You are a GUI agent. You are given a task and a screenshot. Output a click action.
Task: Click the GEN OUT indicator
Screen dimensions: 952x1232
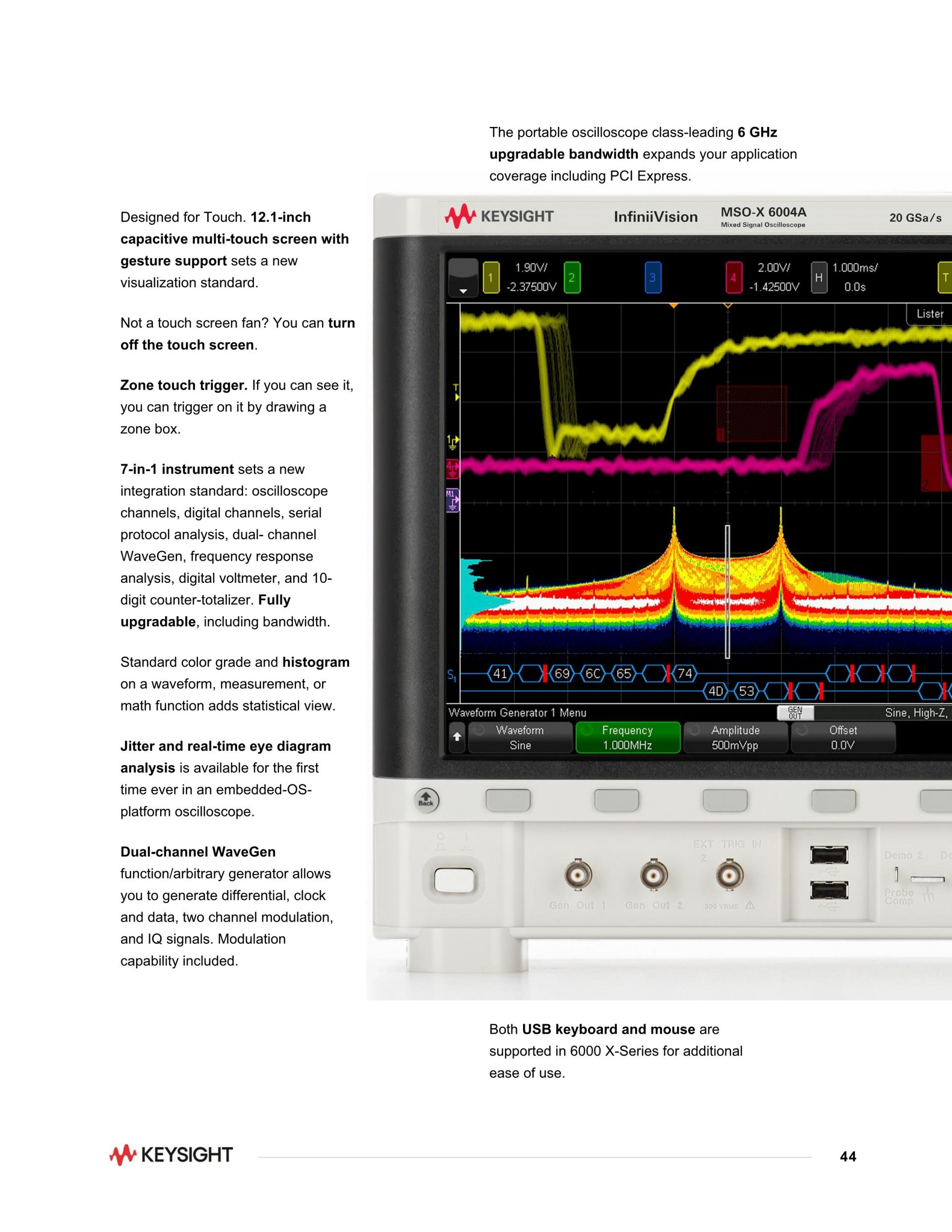[795, 713]
